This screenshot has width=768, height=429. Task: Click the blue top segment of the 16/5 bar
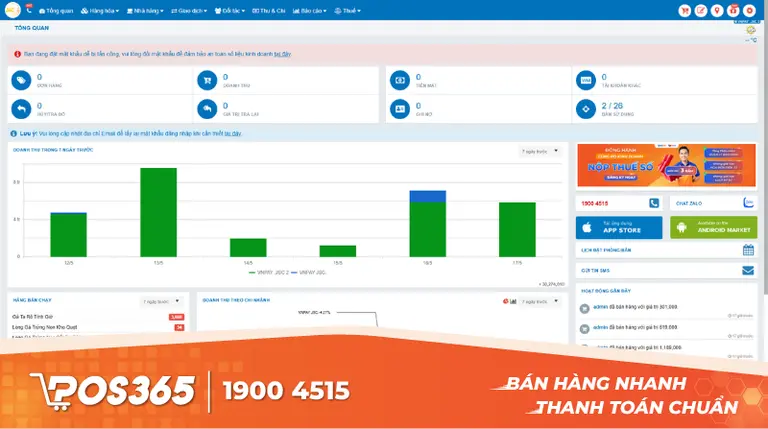pos(428,196)
